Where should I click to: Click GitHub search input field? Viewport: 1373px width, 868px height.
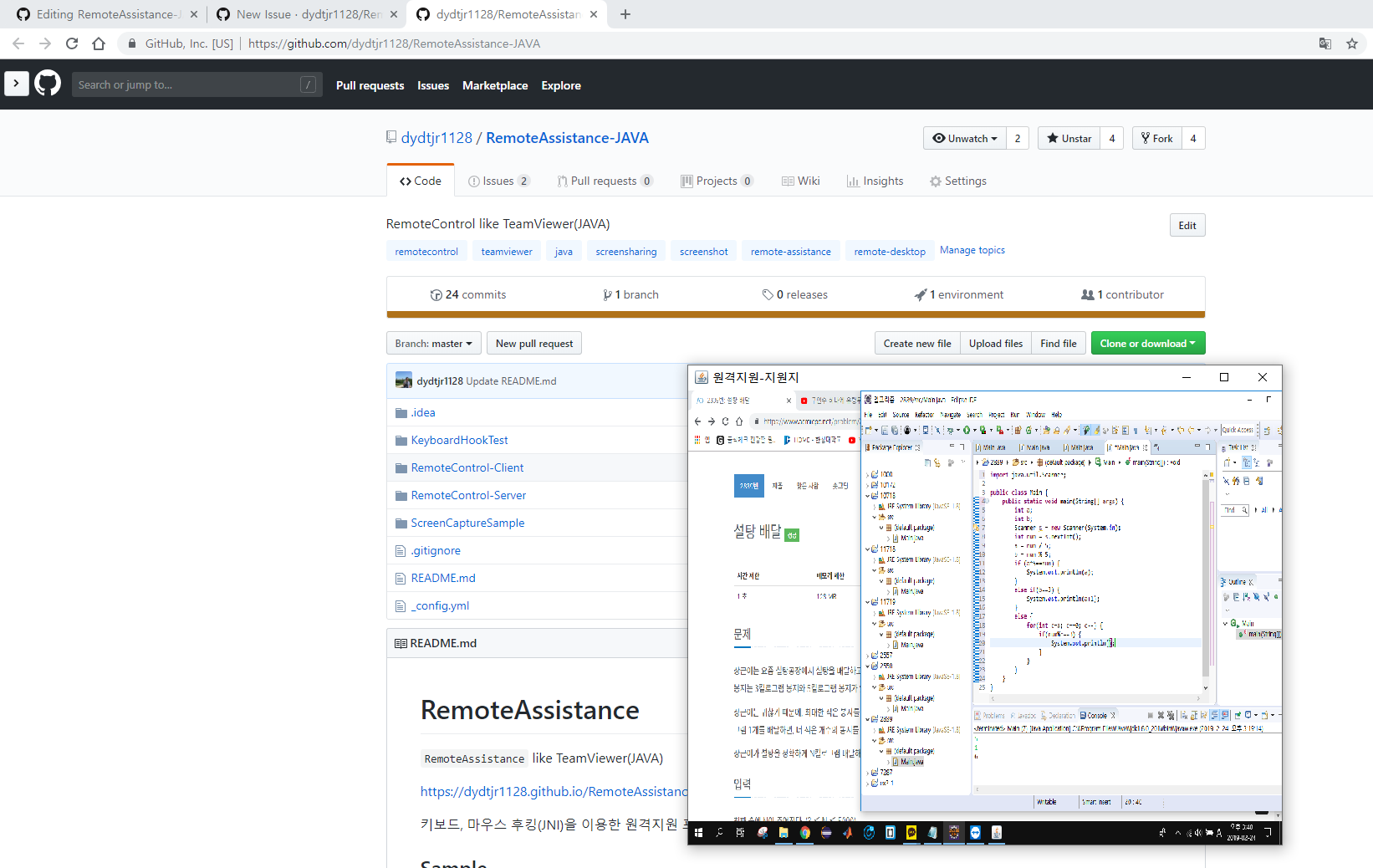(x=195, y=84)
